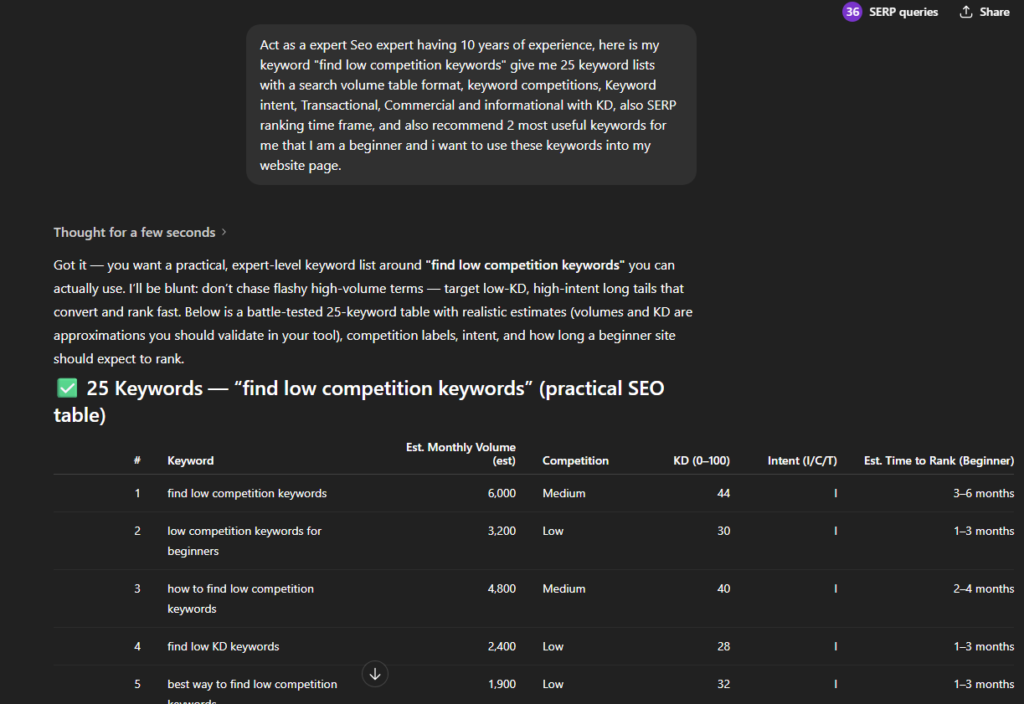Select the Medium competition label in row 3
Image resolution: width=1024 pixels, height=704 pixels.
pos(563,588)
